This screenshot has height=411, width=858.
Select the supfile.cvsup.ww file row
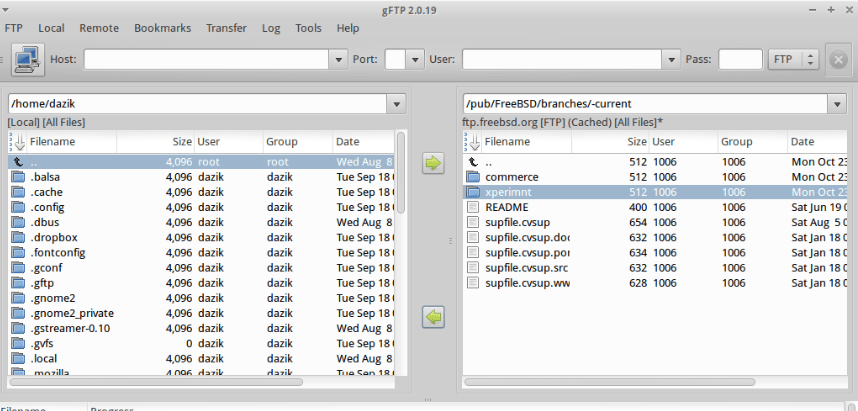pyautogui.click(x=656, y=283)
